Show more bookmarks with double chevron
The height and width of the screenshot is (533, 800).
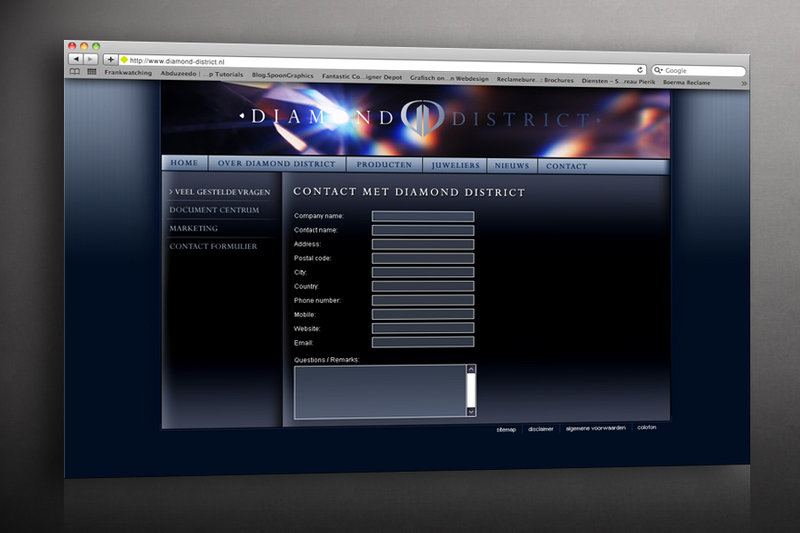(744, 83)
